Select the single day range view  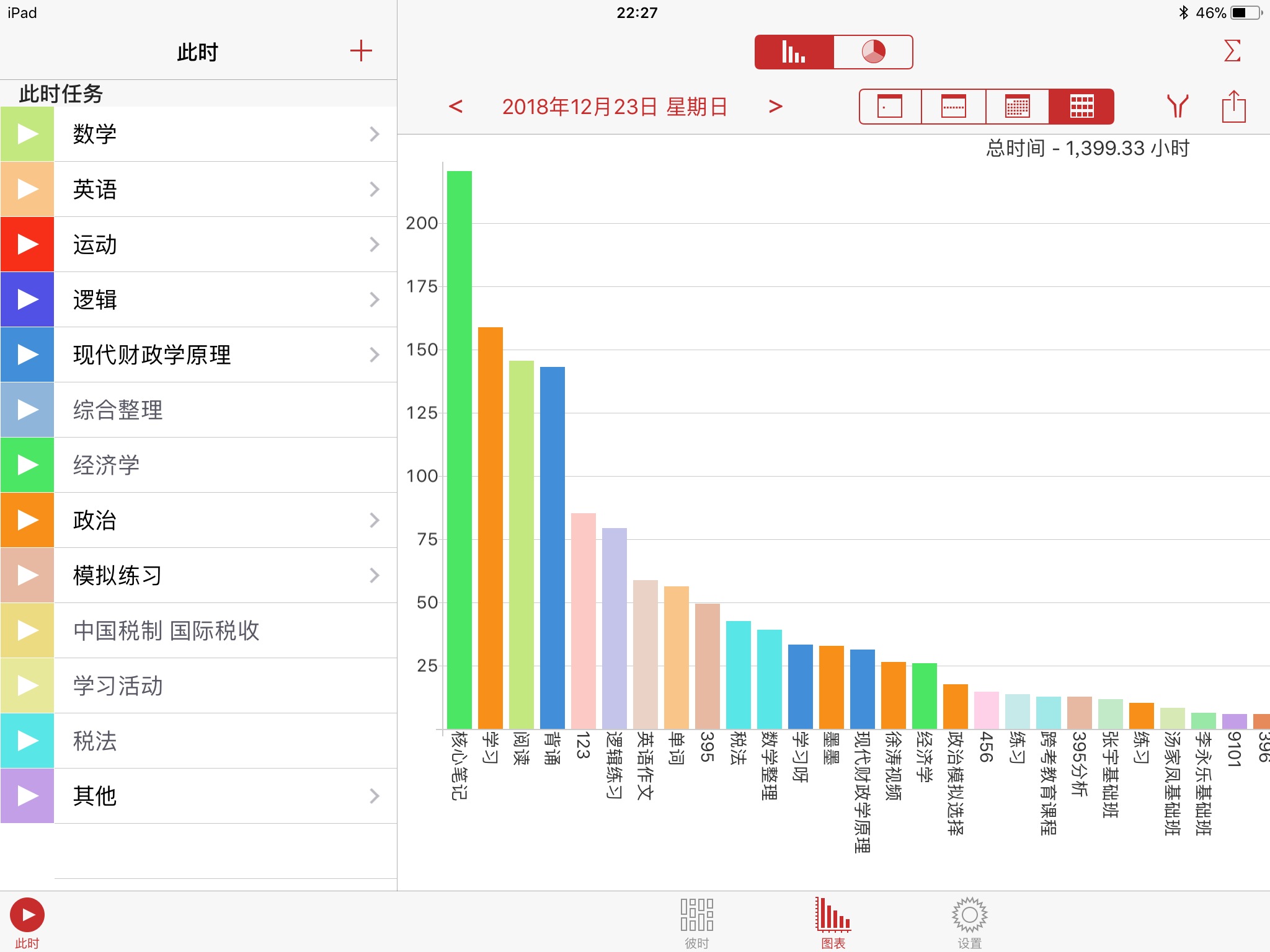click(890, 107)
